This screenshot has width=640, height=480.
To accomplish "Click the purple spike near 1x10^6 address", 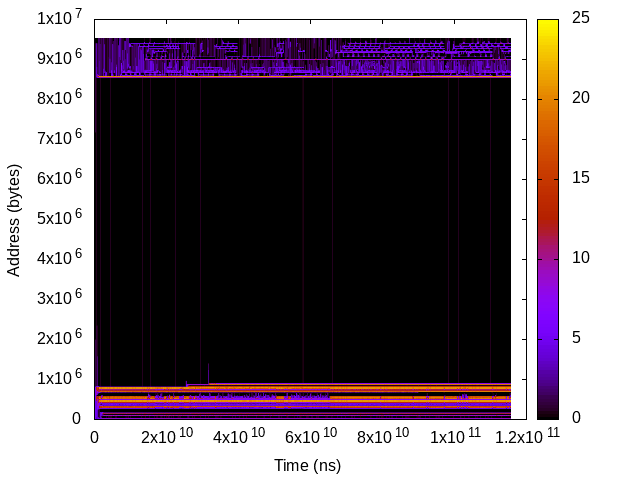I will pos(208,373).
